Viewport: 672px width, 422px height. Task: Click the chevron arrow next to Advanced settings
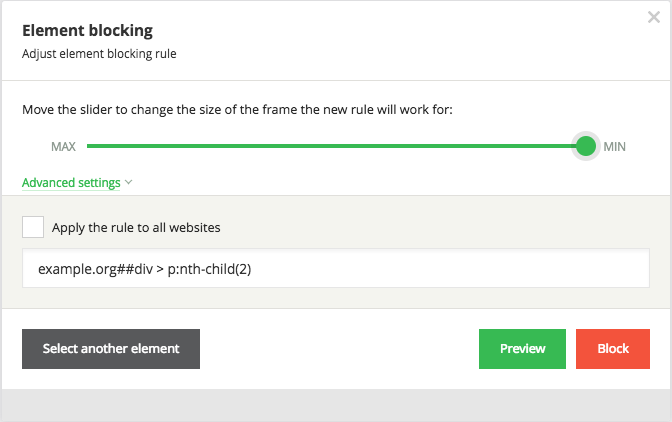(x=130, y=183)
